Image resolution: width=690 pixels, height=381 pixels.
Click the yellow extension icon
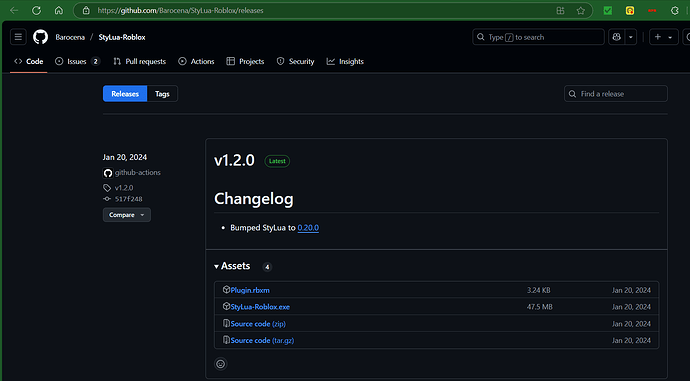point(630,11)
